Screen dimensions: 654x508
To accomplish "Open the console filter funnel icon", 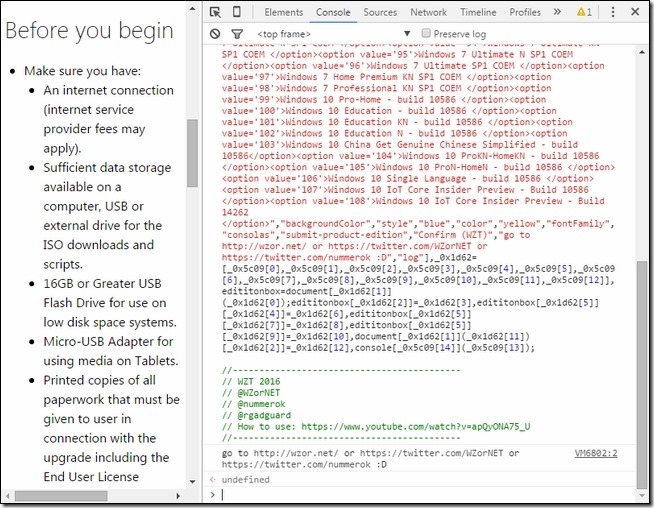I will [x=237, y=34].
